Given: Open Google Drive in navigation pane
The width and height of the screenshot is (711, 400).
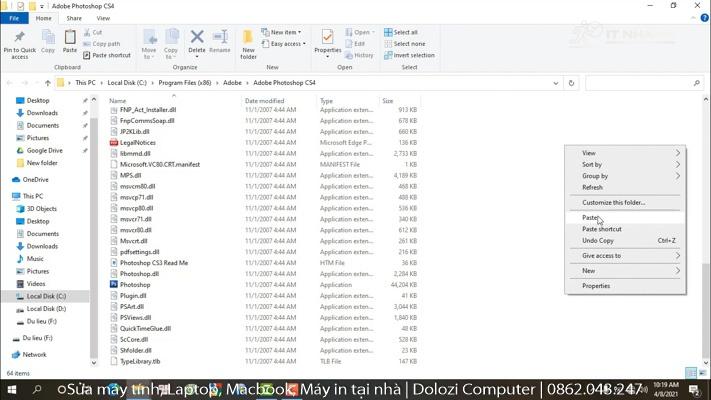Looking at the screenshot, I should pyautogui.click(x=44, y=150).
